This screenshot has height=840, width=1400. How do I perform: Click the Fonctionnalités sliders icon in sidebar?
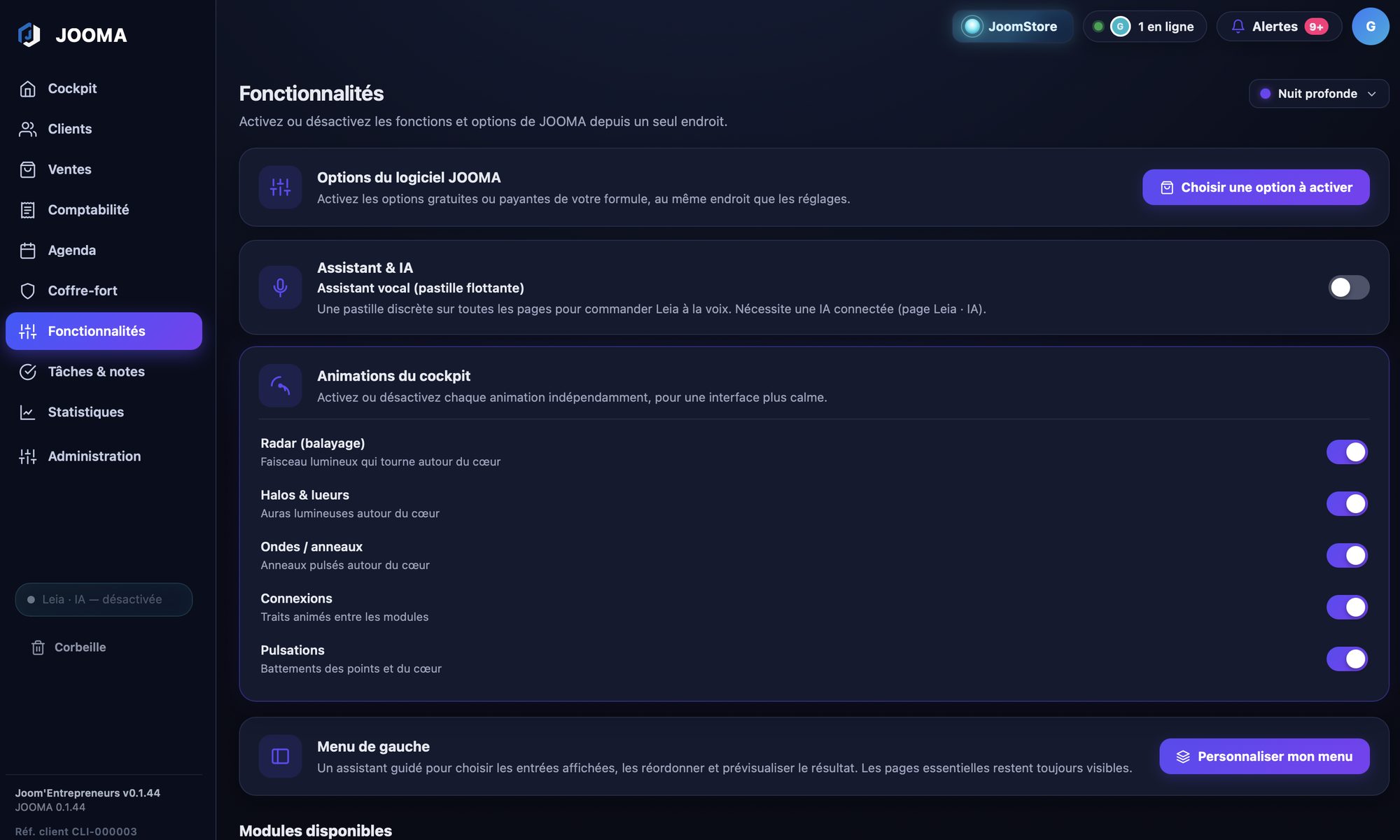(x=28, y=331)
